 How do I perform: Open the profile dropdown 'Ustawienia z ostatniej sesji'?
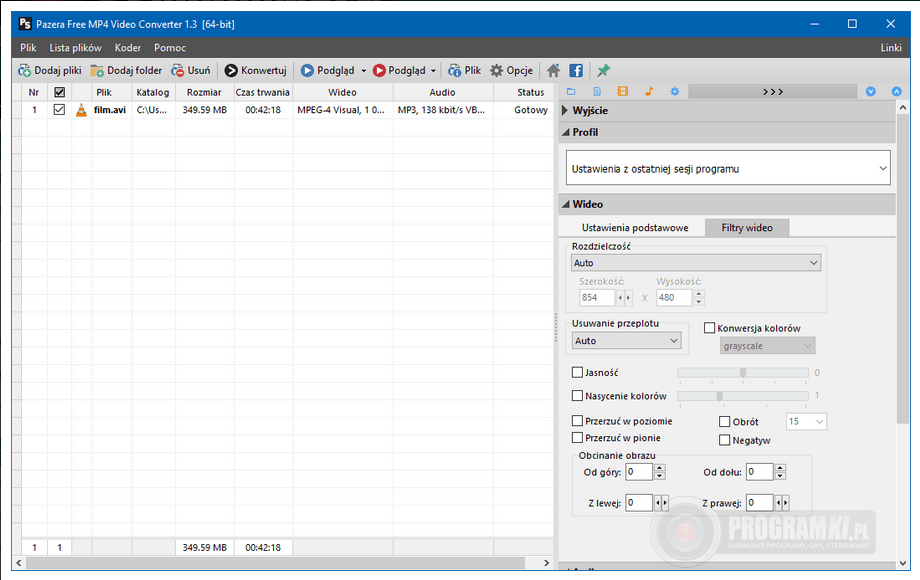pos(728,168)
